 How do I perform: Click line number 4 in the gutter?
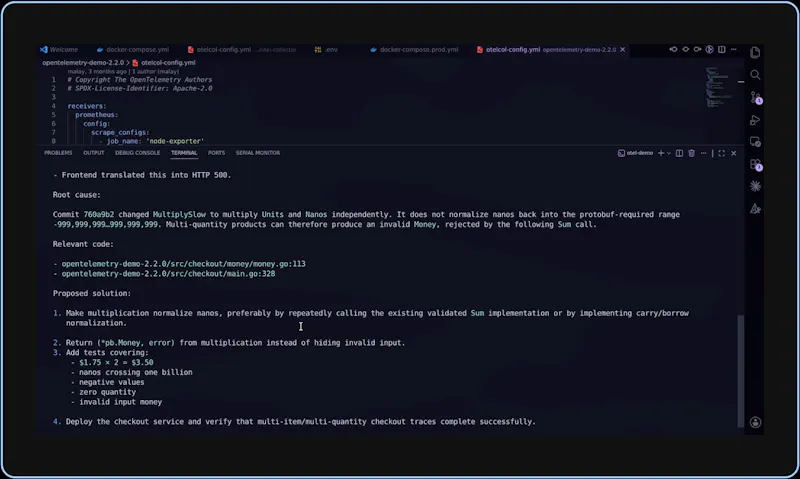point(53,106)
